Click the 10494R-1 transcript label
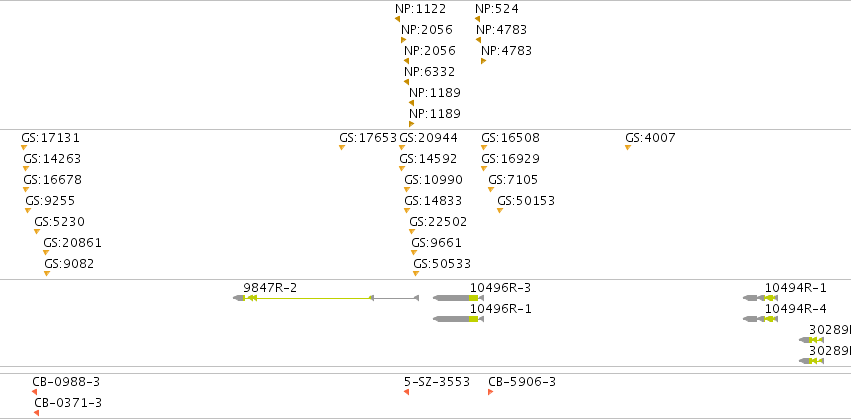851x419 pixels. point(796,288)
